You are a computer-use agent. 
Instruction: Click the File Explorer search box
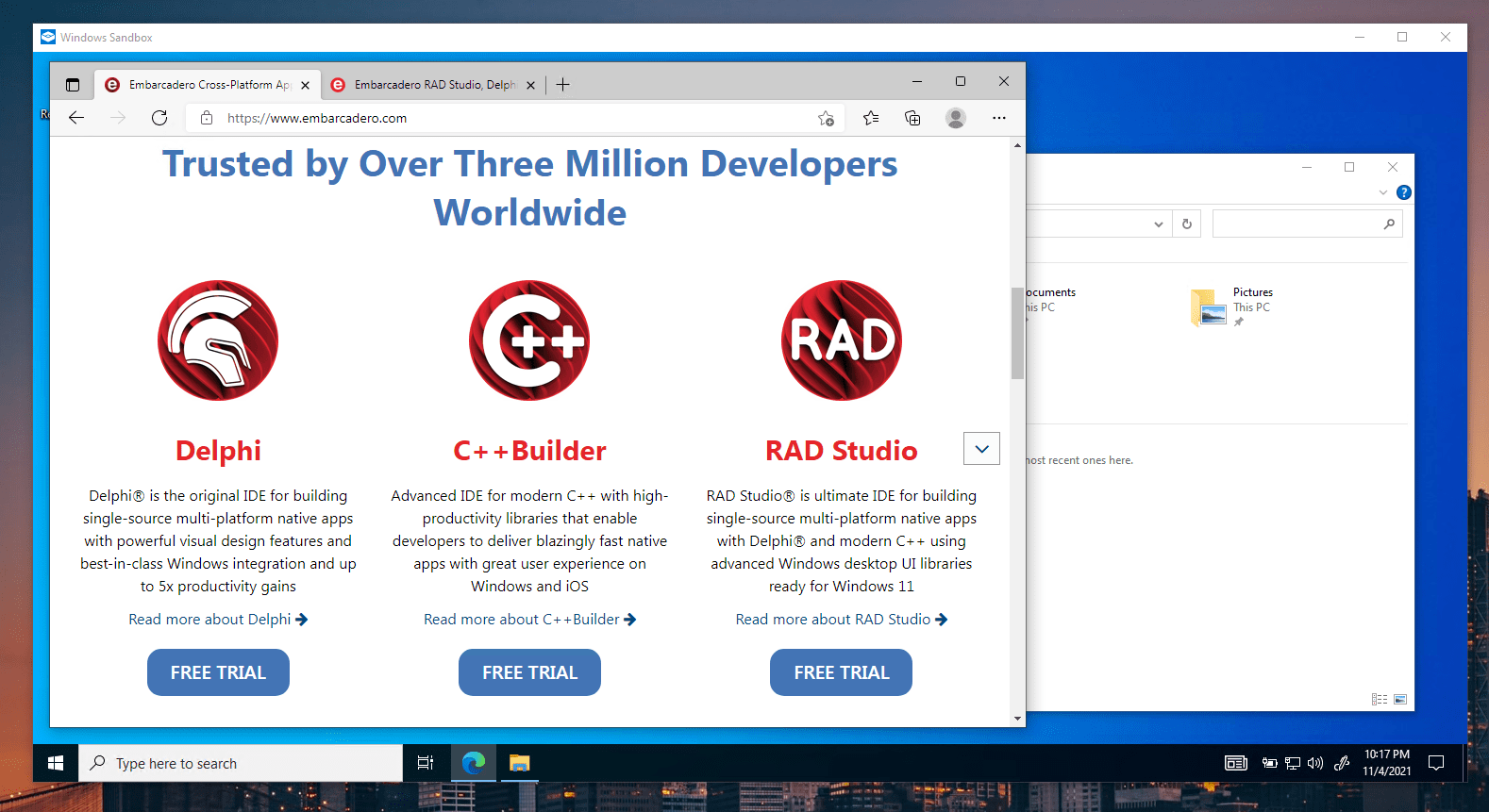(1307, 224)
